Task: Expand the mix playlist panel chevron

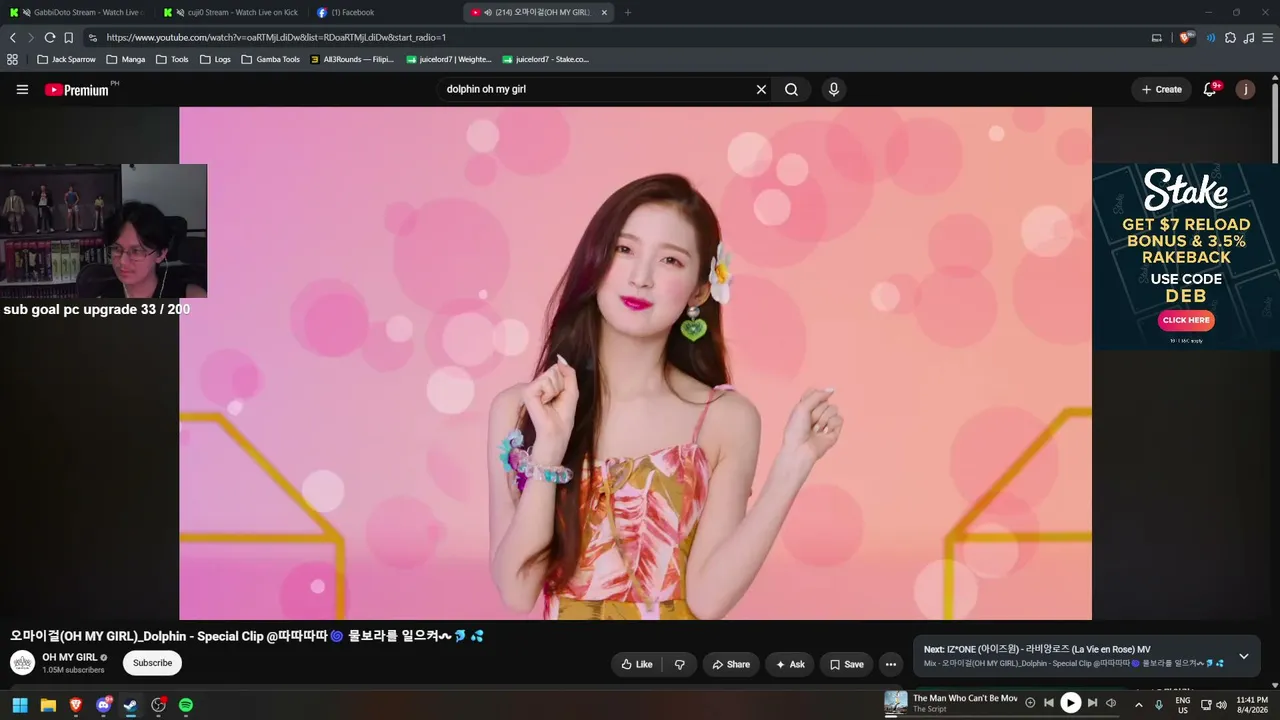Action: click(1244, 656)
